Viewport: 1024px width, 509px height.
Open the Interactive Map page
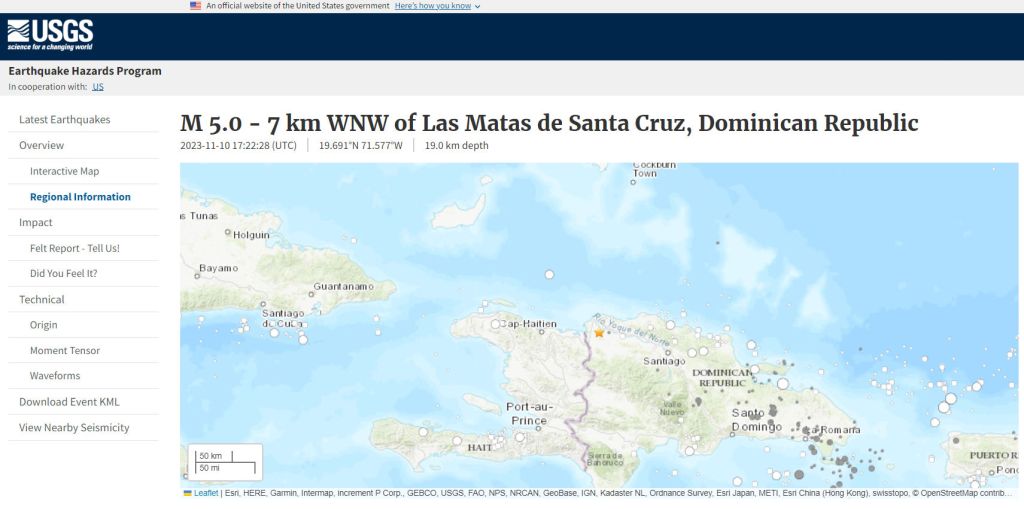pos(64,171)
